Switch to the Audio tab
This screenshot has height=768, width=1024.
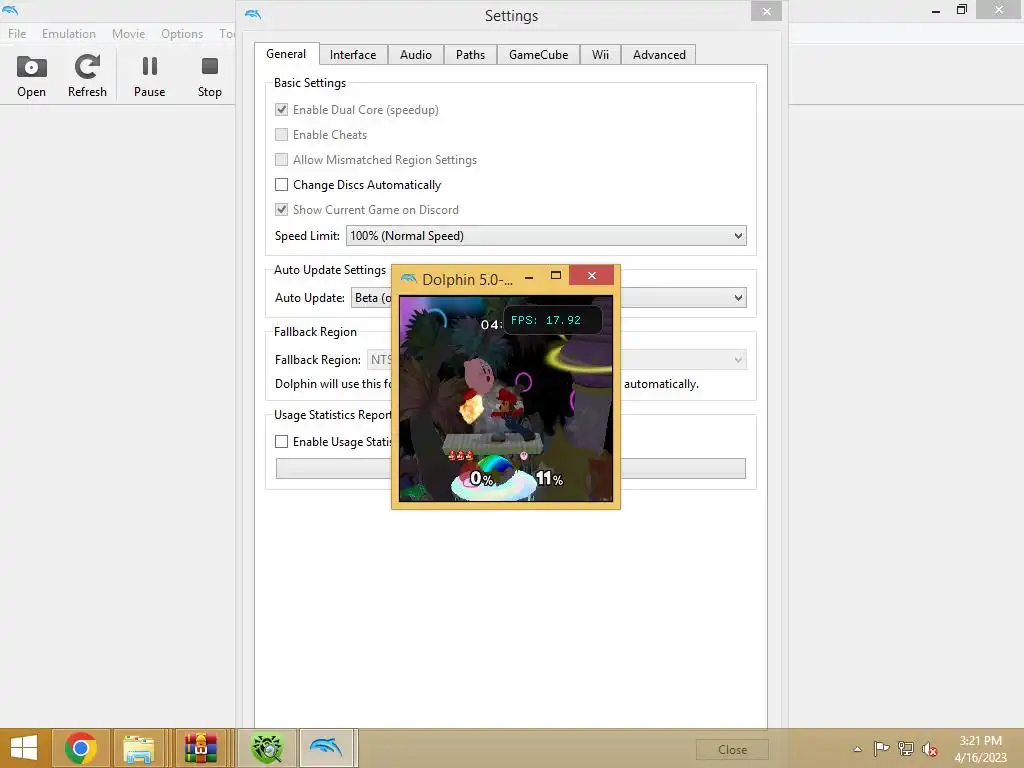point(416,55)
